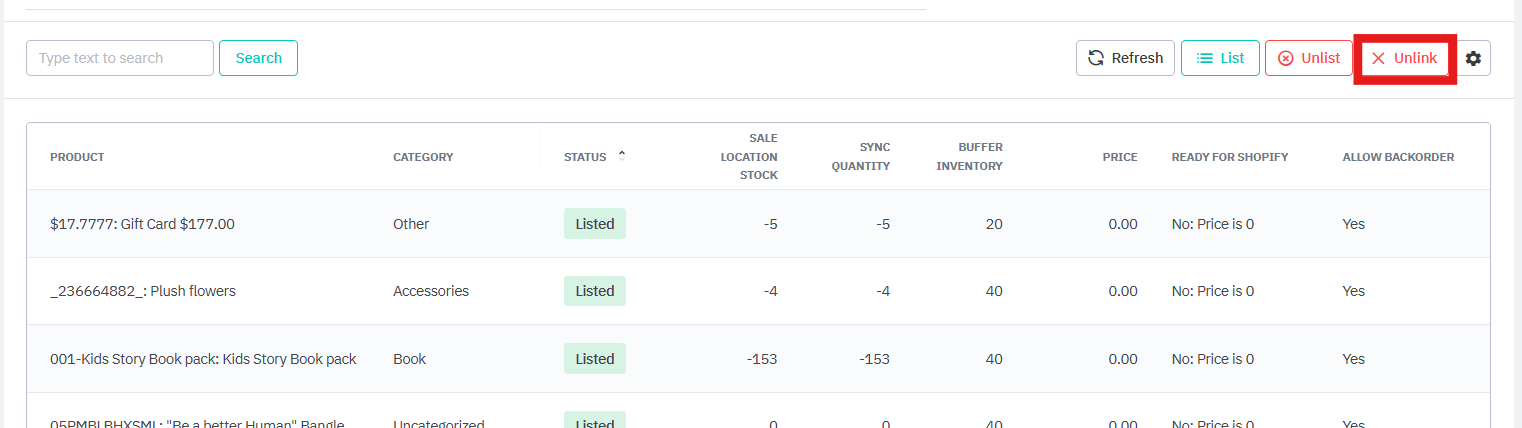The height and width of the screenshot is (428, 1522).
Task: Click Listed status badge for Plush flowers
Action: (595, 291)
